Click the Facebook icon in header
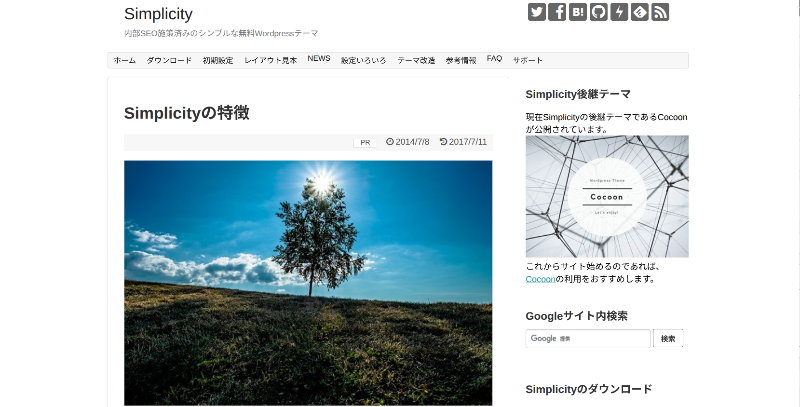This screenshot has height=407, width=800. [x=558, y=12]
